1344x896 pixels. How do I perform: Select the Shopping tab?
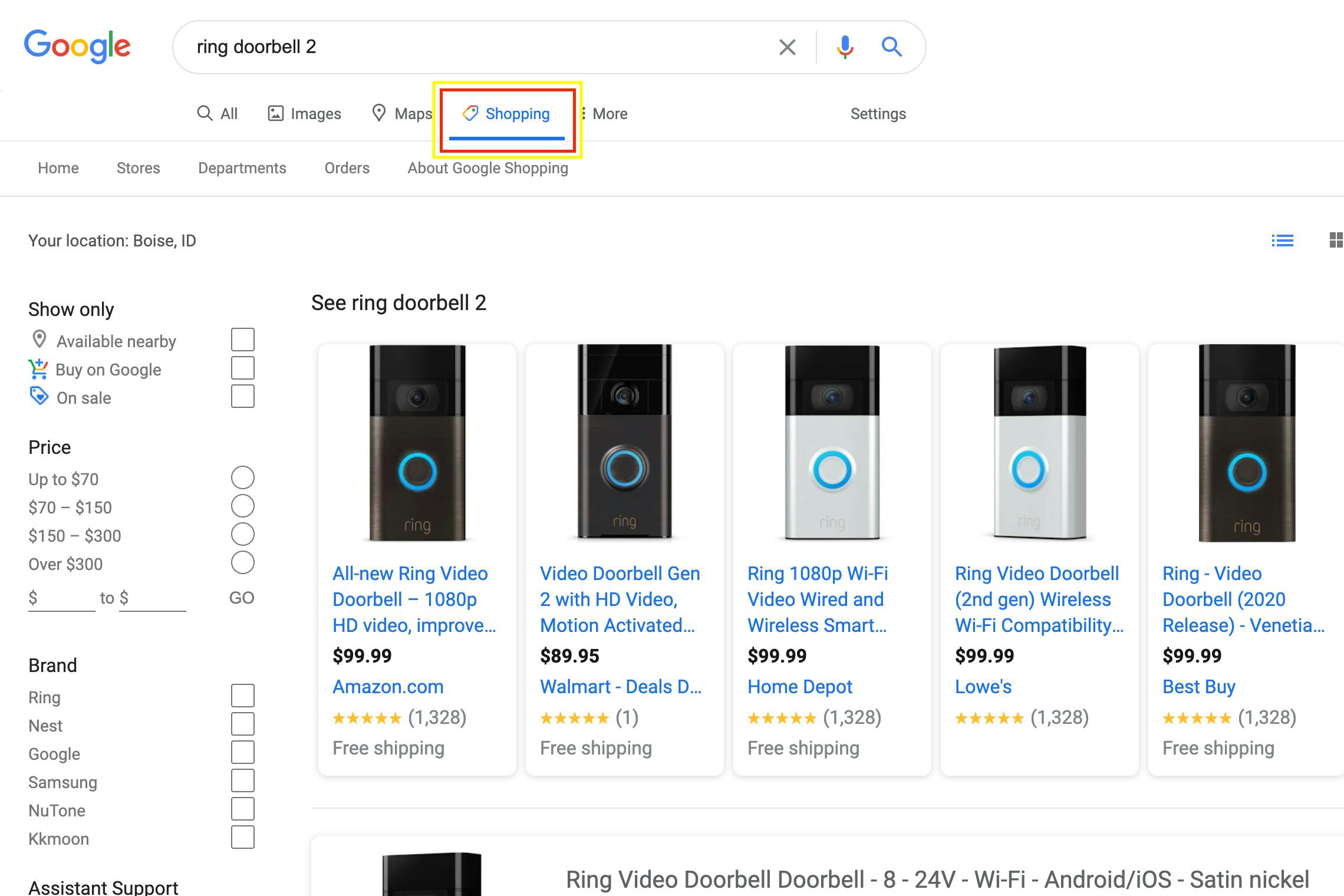click(x=507, y=114)
